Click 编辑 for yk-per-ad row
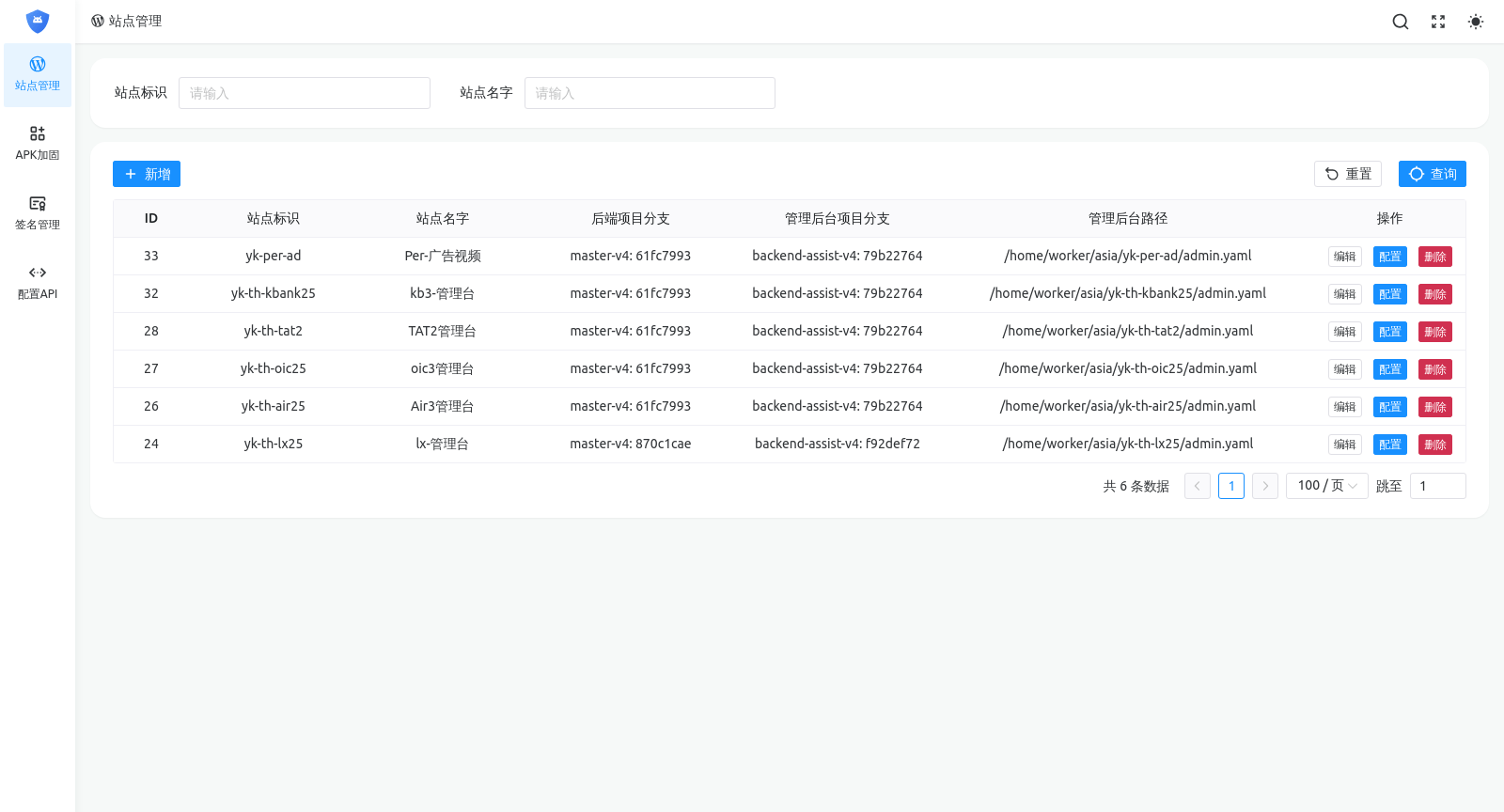1504x812 pixels. click(1344, 257)
